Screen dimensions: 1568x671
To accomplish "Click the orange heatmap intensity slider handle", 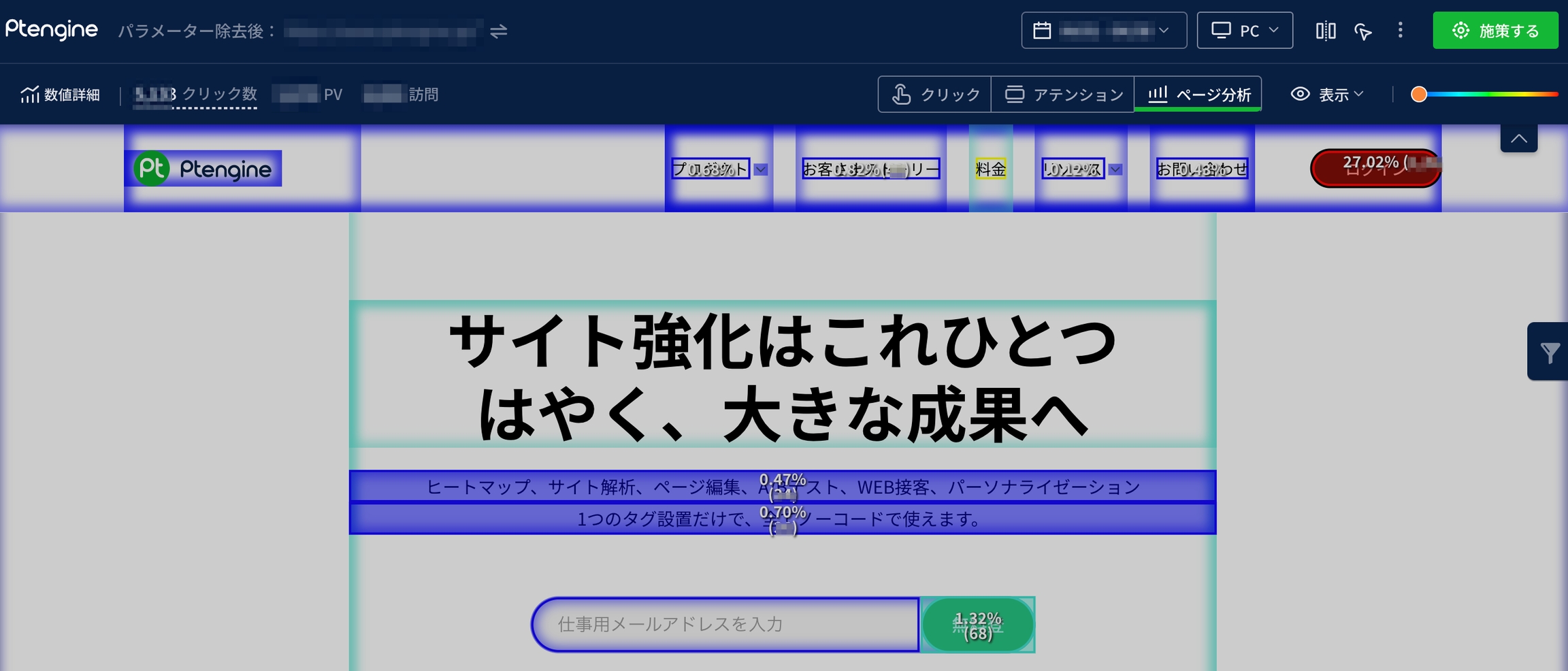I will pyautogui.click(x=1418, y=95).
